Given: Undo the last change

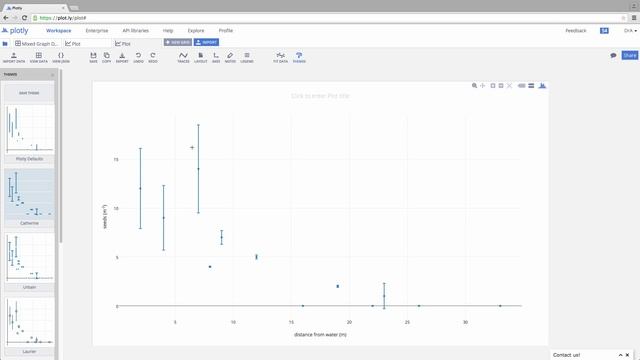Looking at the screenshot, I should pyautogui.click(x=138, y=57).
